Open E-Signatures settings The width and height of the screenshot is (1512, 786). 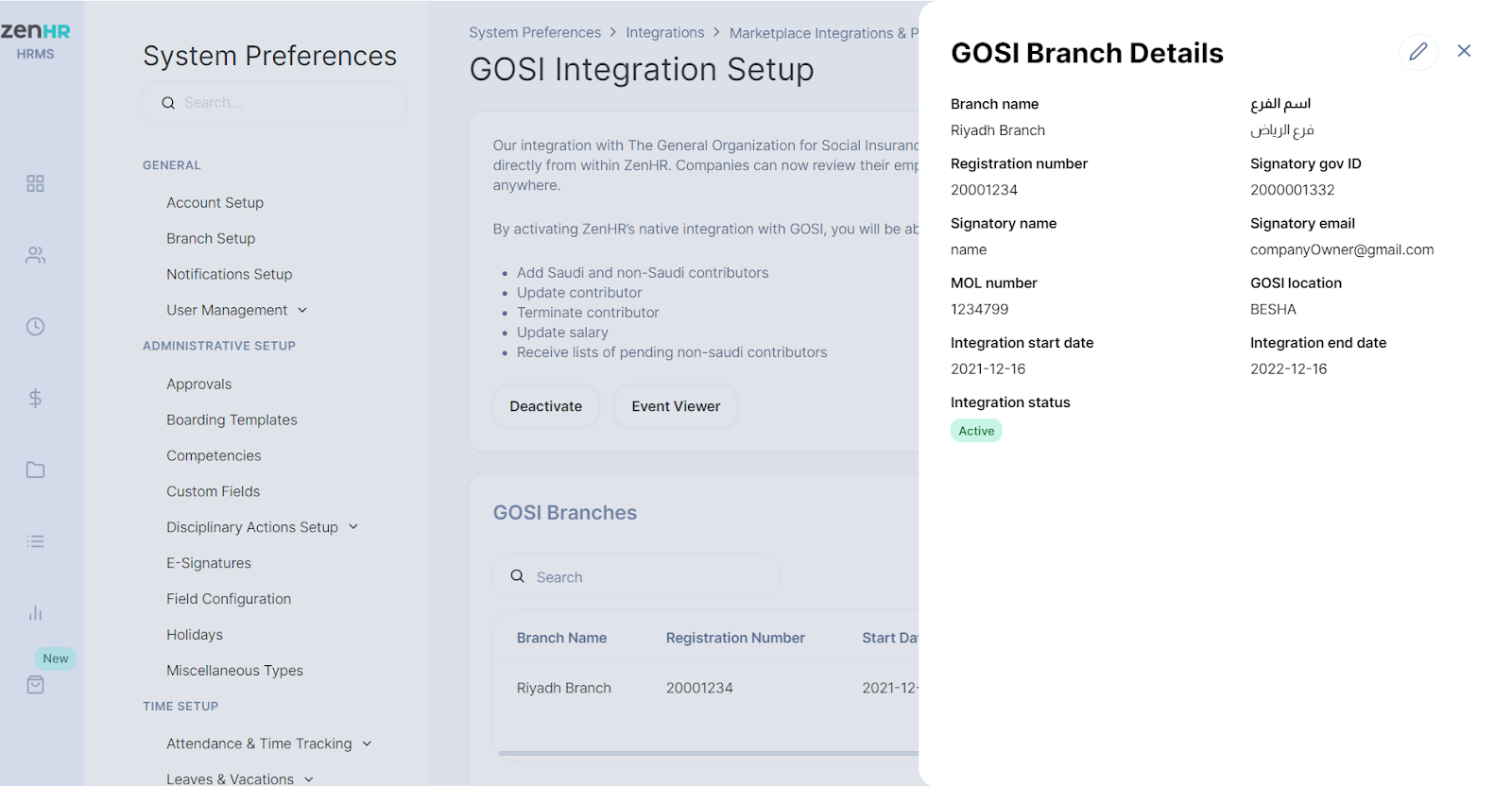coord(209,563)
